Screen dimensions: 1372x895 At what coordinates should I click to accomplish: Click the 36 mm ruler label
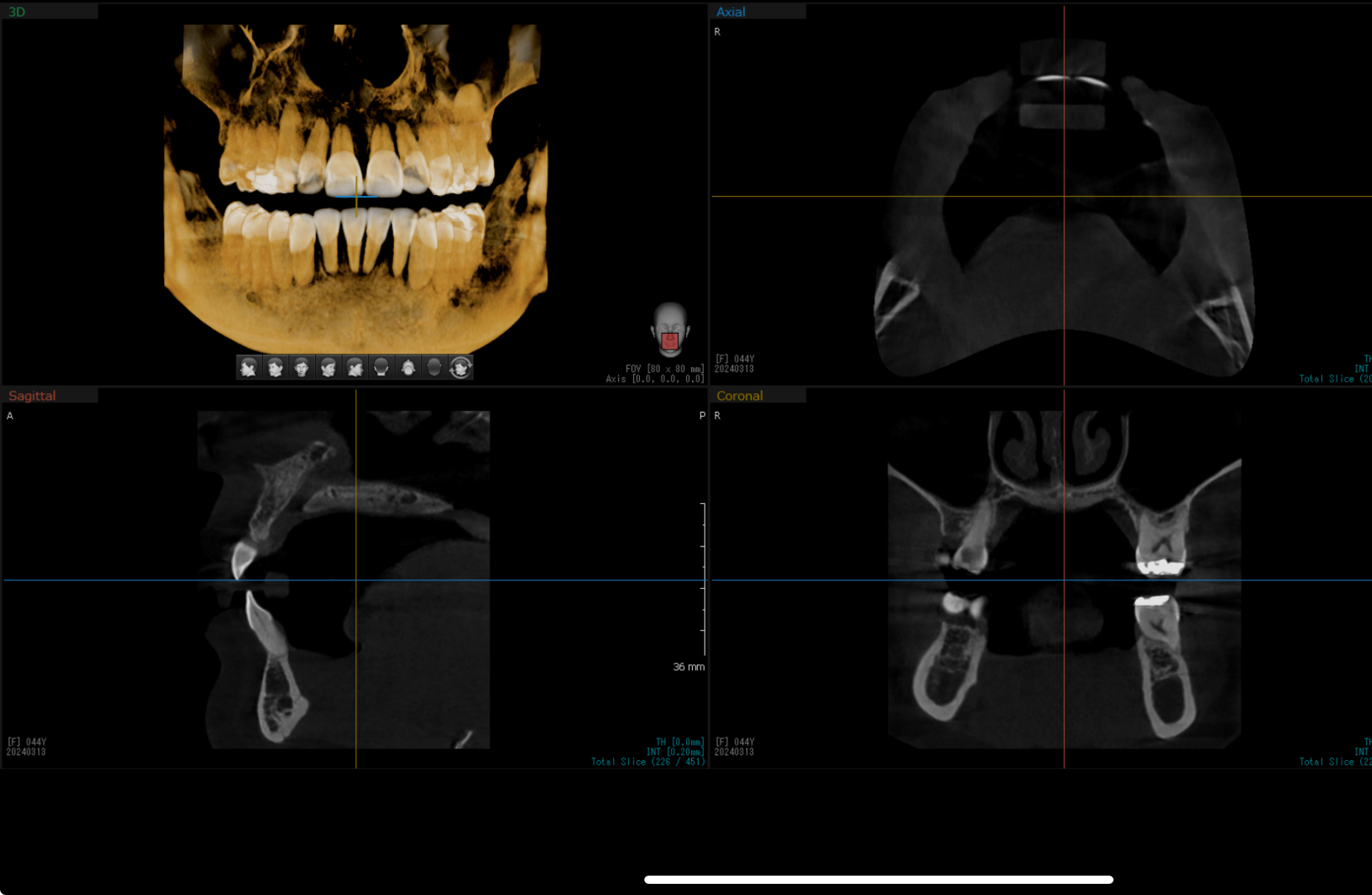(x=689, y=666)
